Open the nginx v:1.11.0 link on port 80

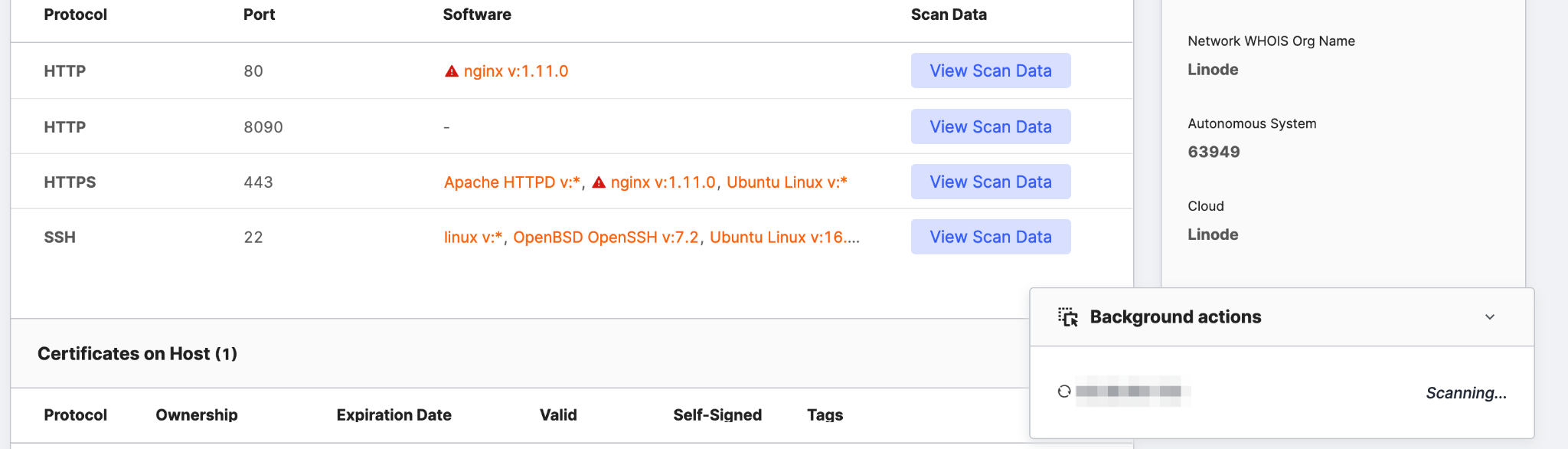(x=515, y=71)
